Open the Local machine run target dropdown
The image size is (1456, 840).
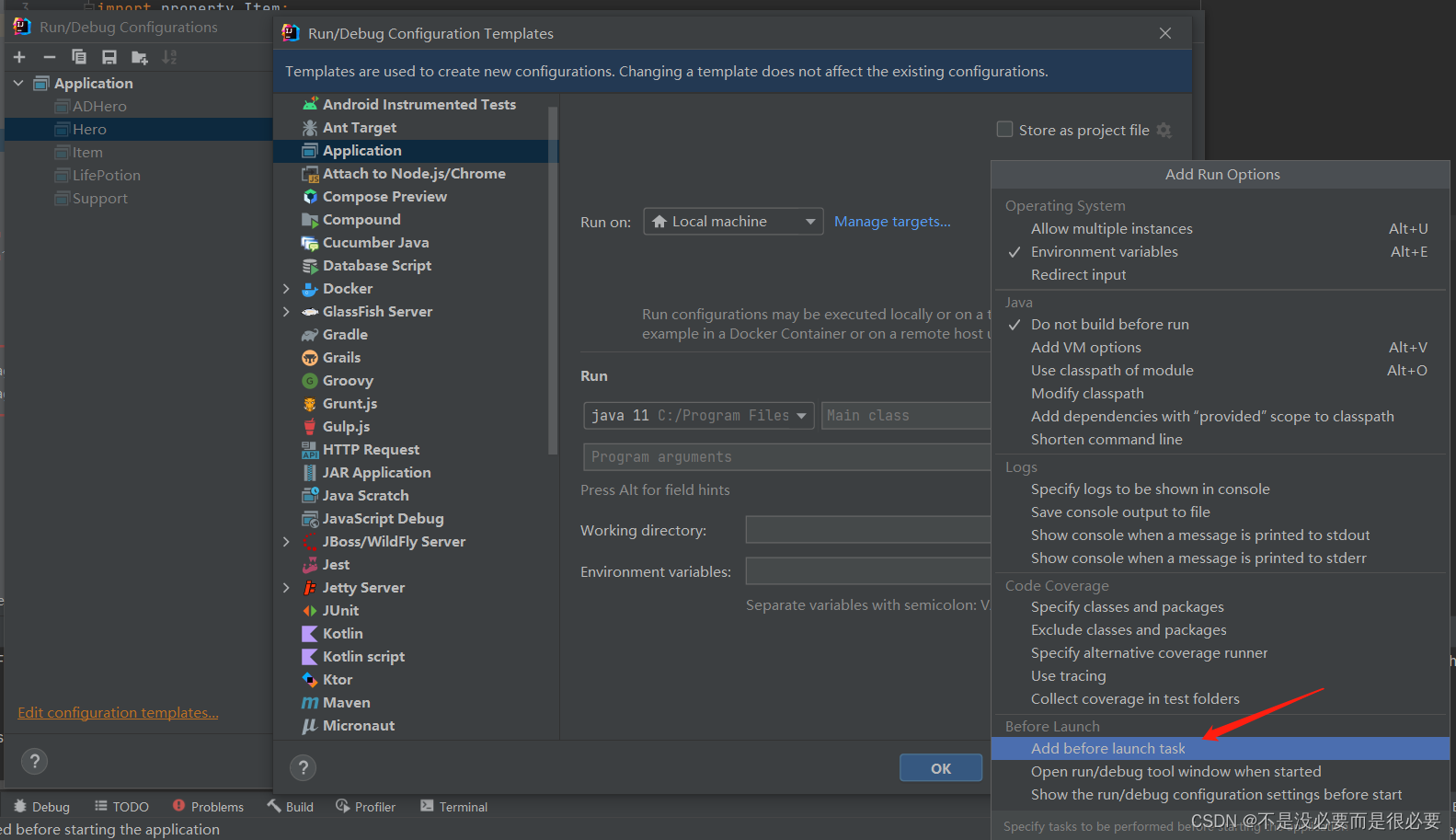733,222
